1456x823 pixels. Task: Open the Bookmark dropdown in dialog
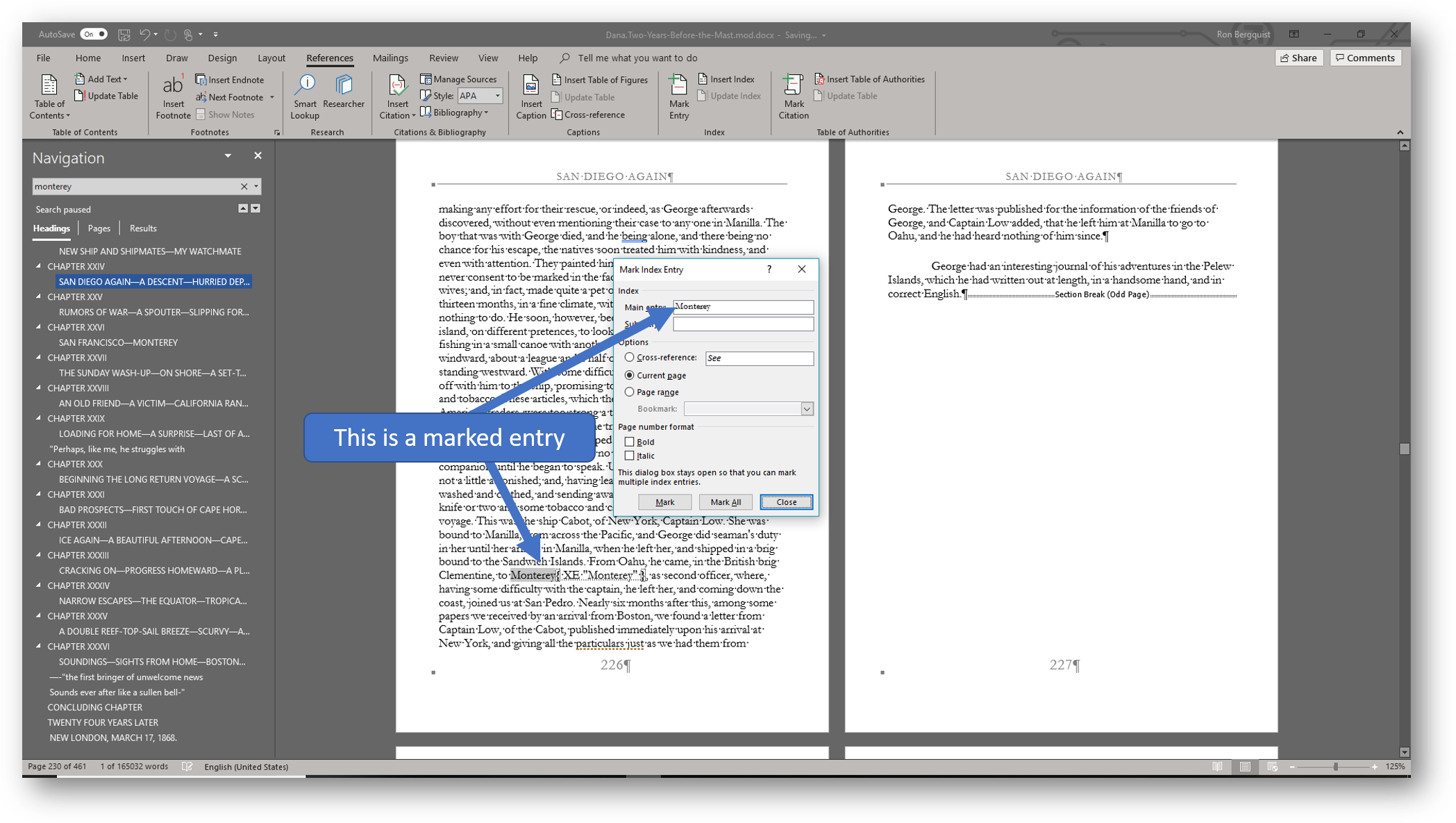(807, 409)
